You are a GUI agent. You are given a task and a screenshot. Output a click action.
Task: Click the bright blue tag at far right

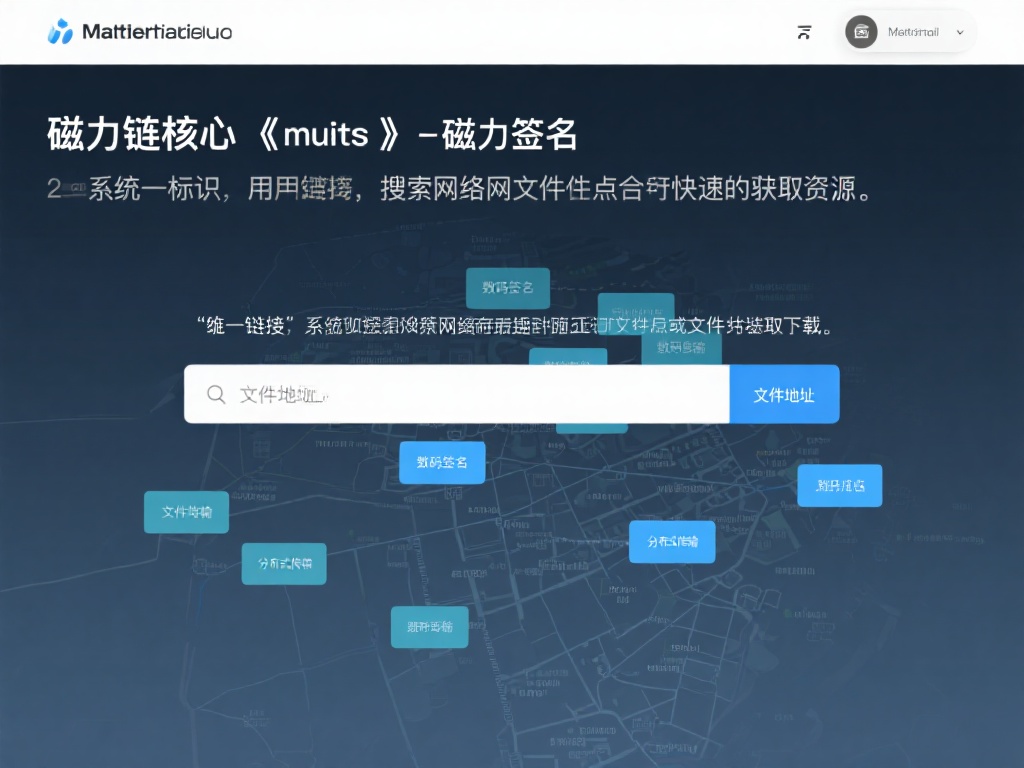point(839,486)
